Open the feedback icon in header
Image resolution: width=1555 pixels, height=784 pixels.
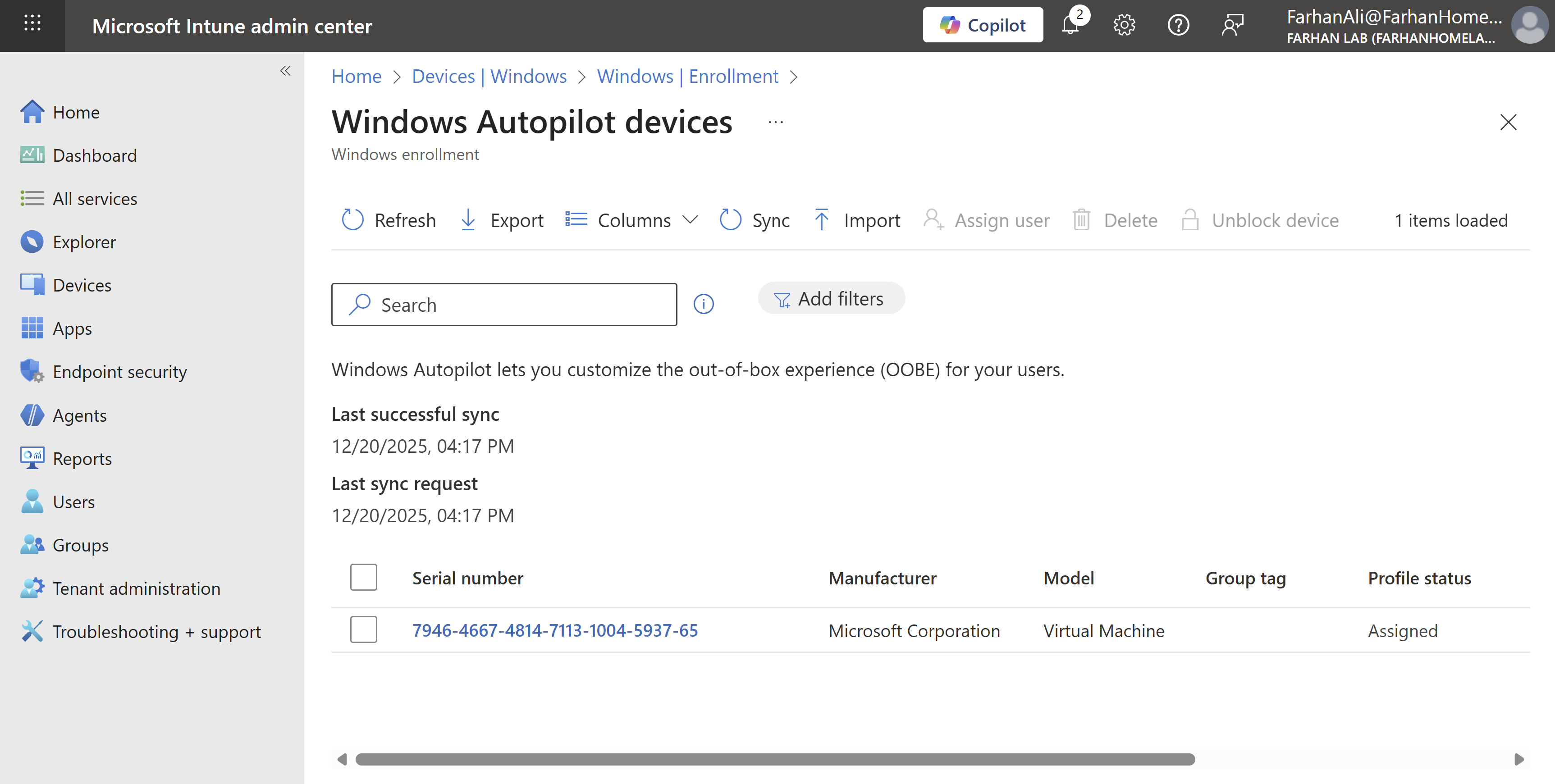coord(1232,25)
